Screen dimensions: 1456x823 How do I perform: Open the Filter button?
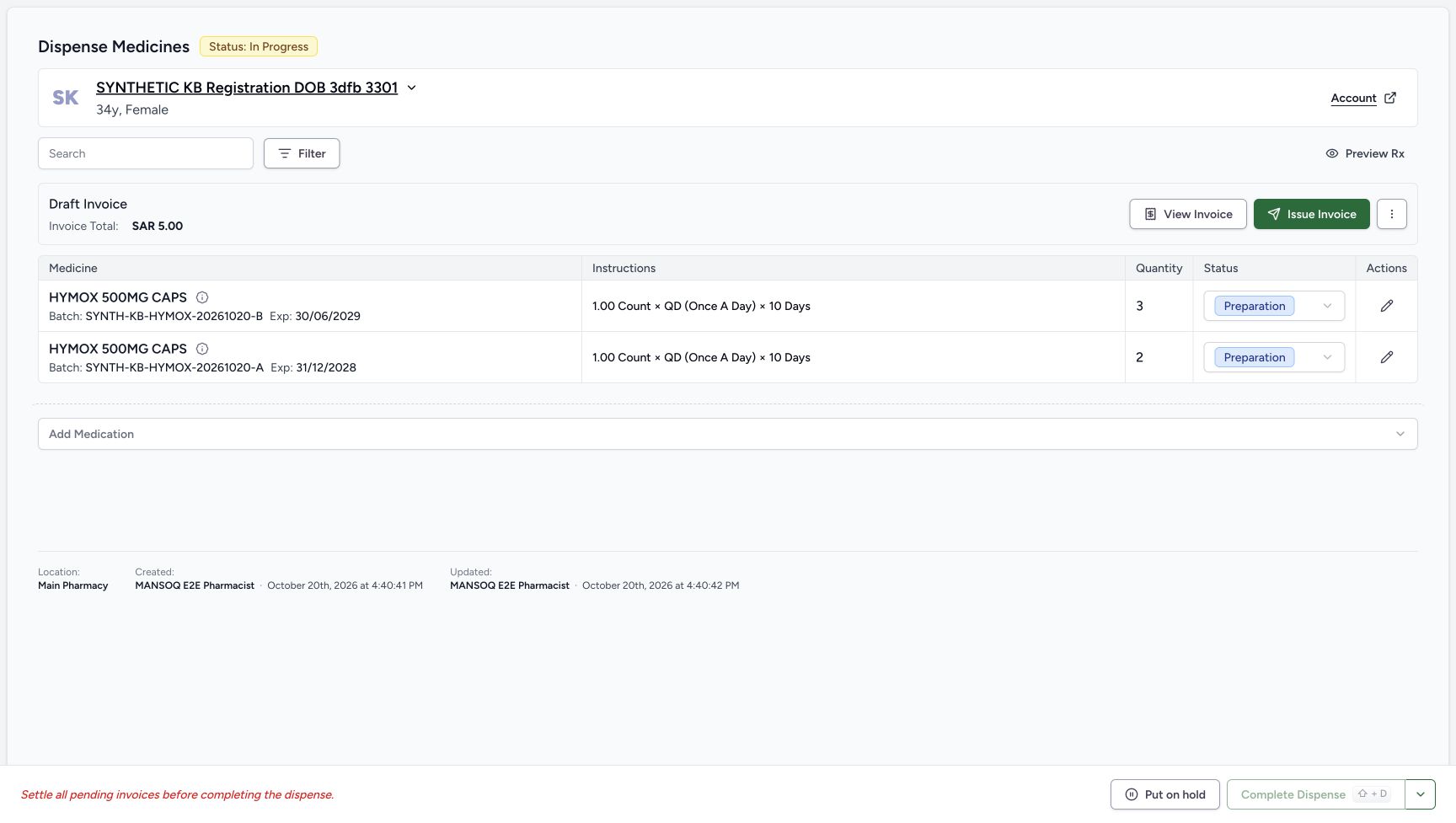click(302, 153)
